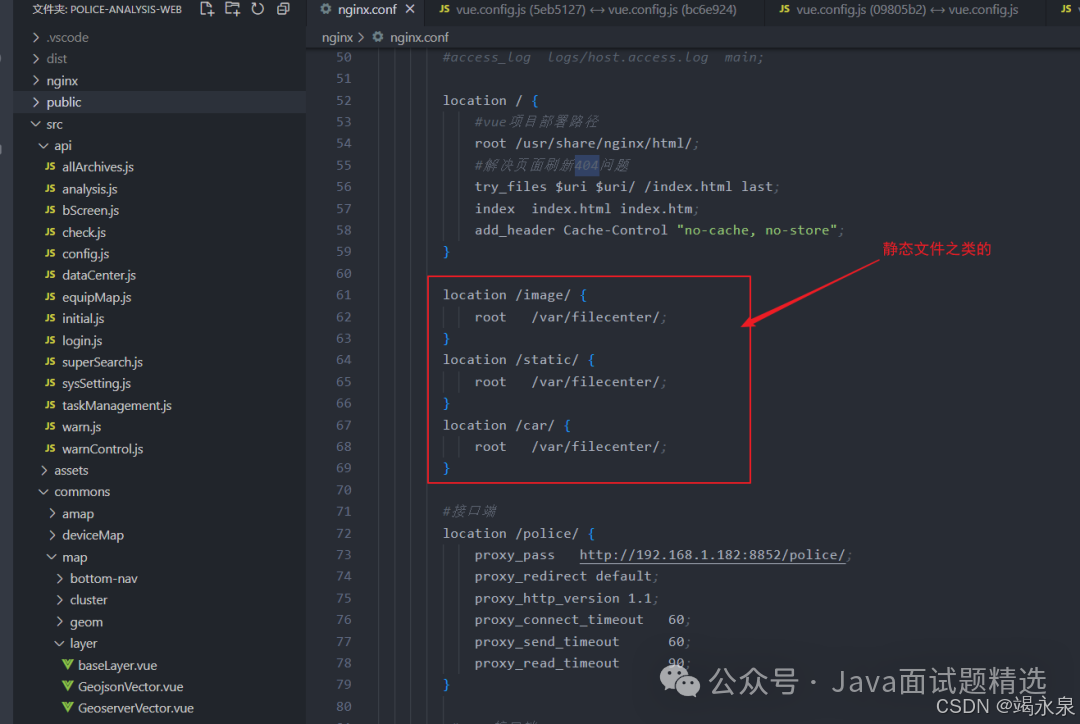
Task: Click the gear icon on nginx.conf tab
Action: (326, 9)
